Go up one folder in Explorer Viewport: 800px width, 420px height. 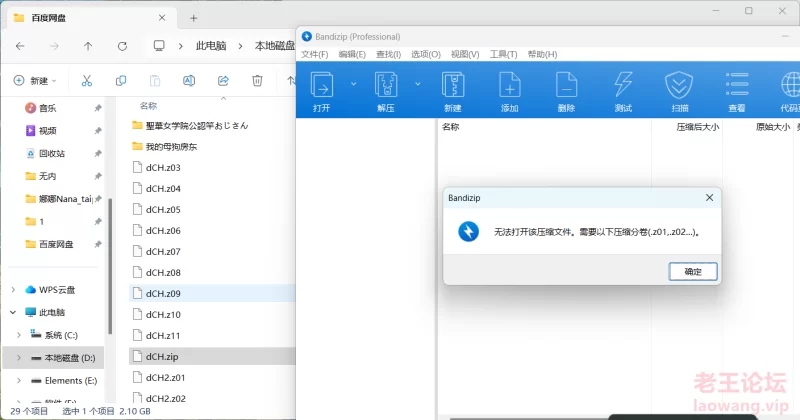[x=88, y=46]
